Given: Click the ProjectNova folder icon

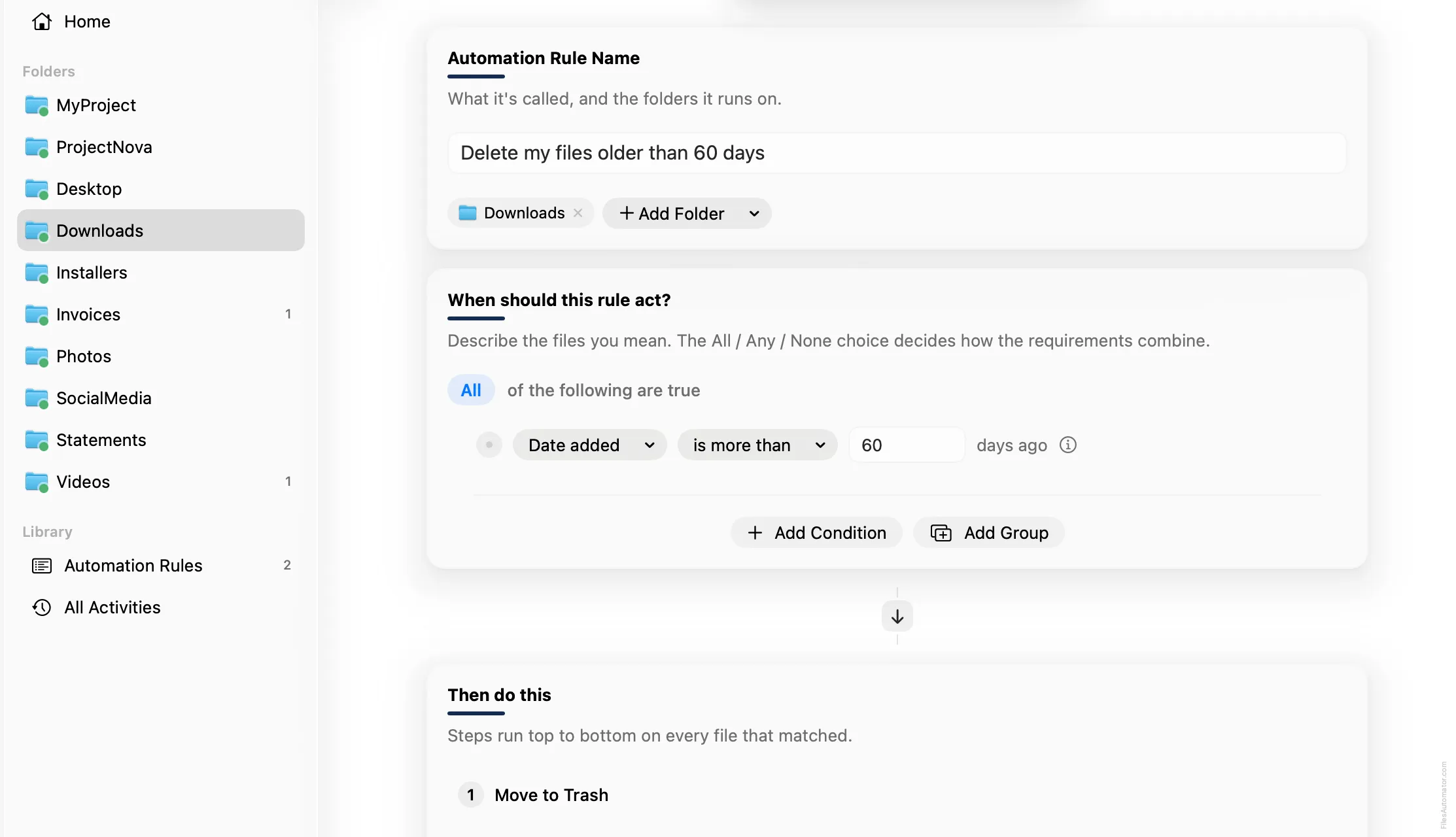Looking at the screenshot, I should pos(37,147).
